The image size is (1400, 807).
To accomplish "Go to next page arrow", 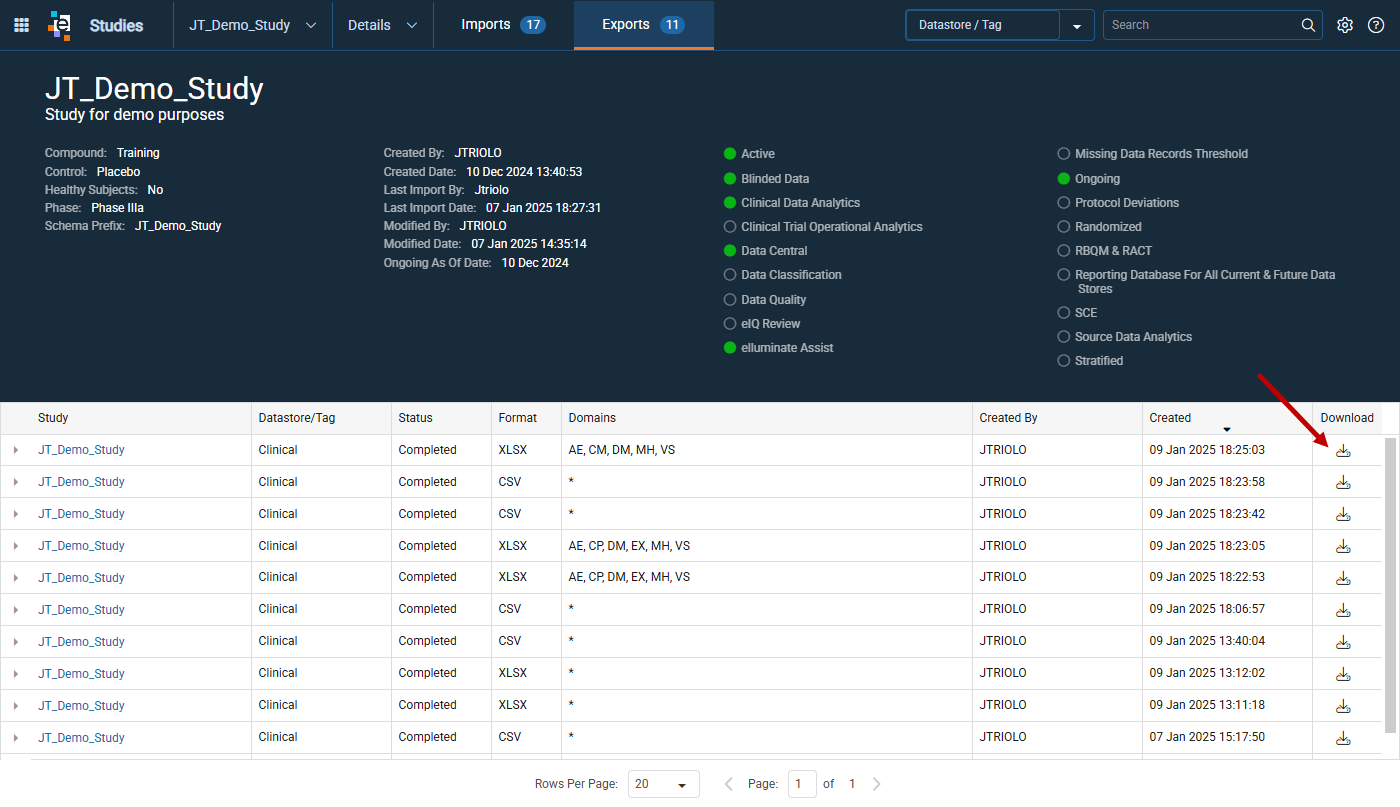I will (x=877, y=784).
